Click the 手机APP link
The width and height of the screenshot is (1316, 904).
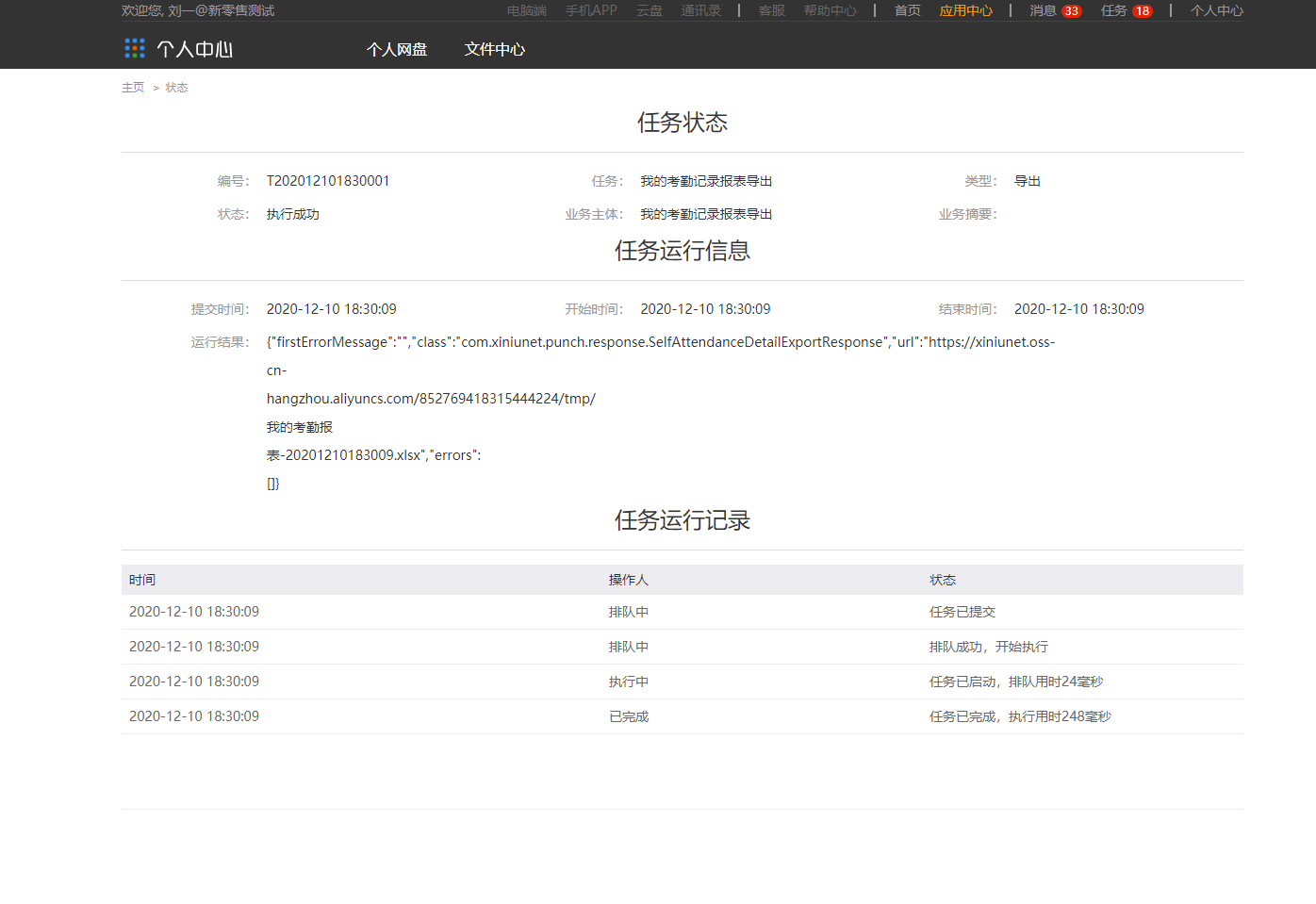point(592,10)
